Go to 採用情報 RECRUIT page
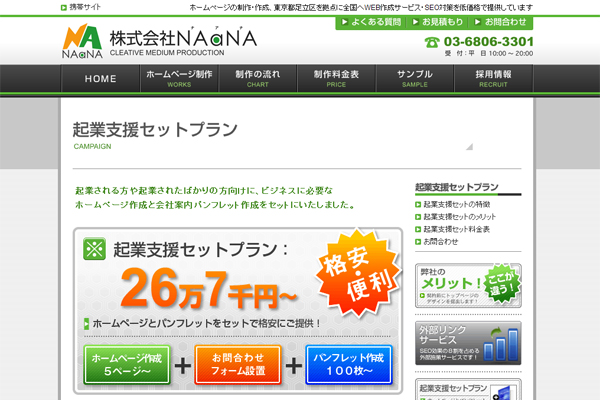This screenshot has width=600, height=400. 493,78
